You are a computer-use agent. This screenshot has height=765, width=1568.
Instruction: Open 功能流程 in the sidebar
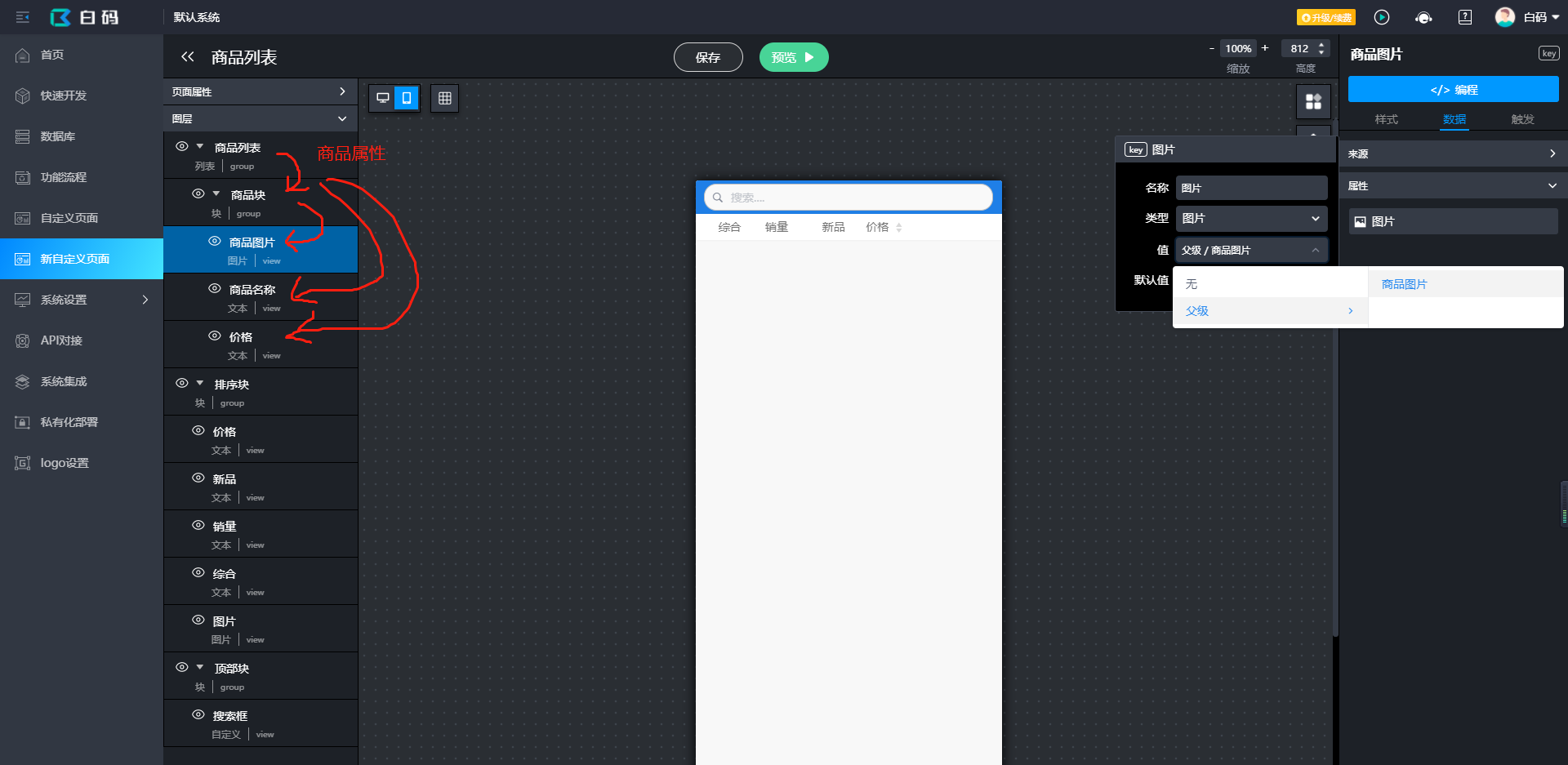click(x=82, y=177)
